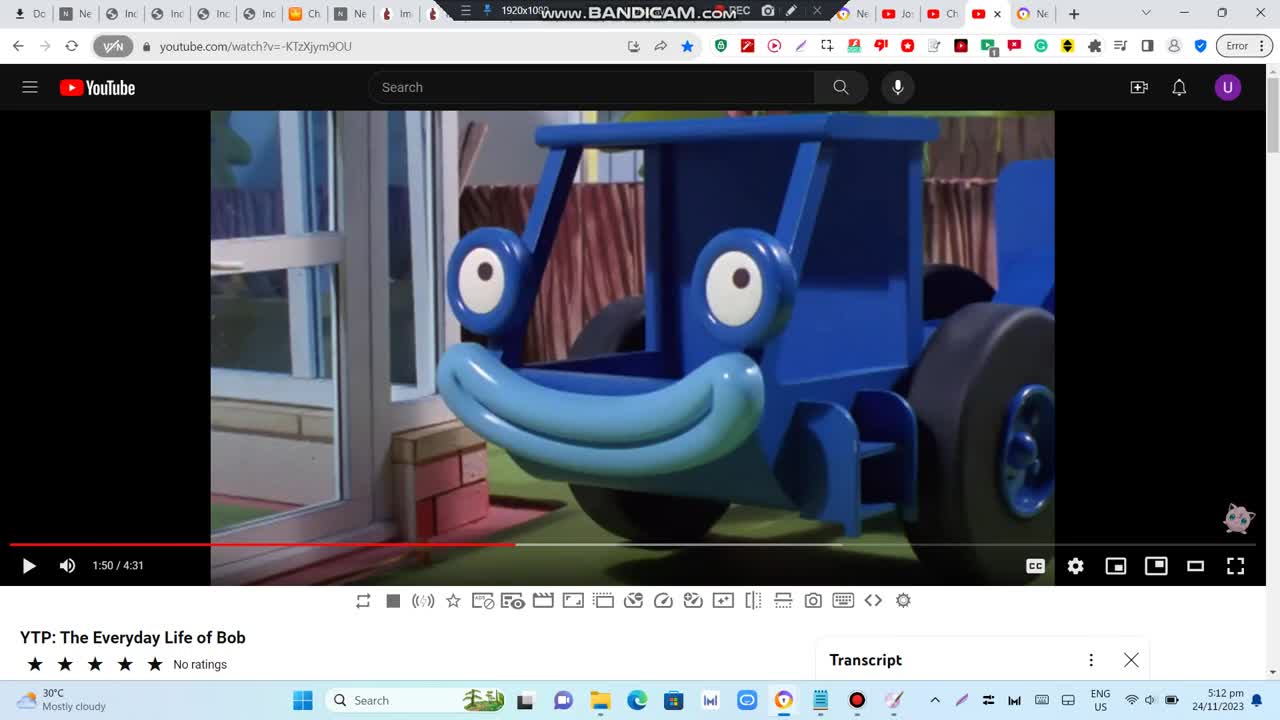Open the YouTube guide hamburger menu

pos(30,87)
